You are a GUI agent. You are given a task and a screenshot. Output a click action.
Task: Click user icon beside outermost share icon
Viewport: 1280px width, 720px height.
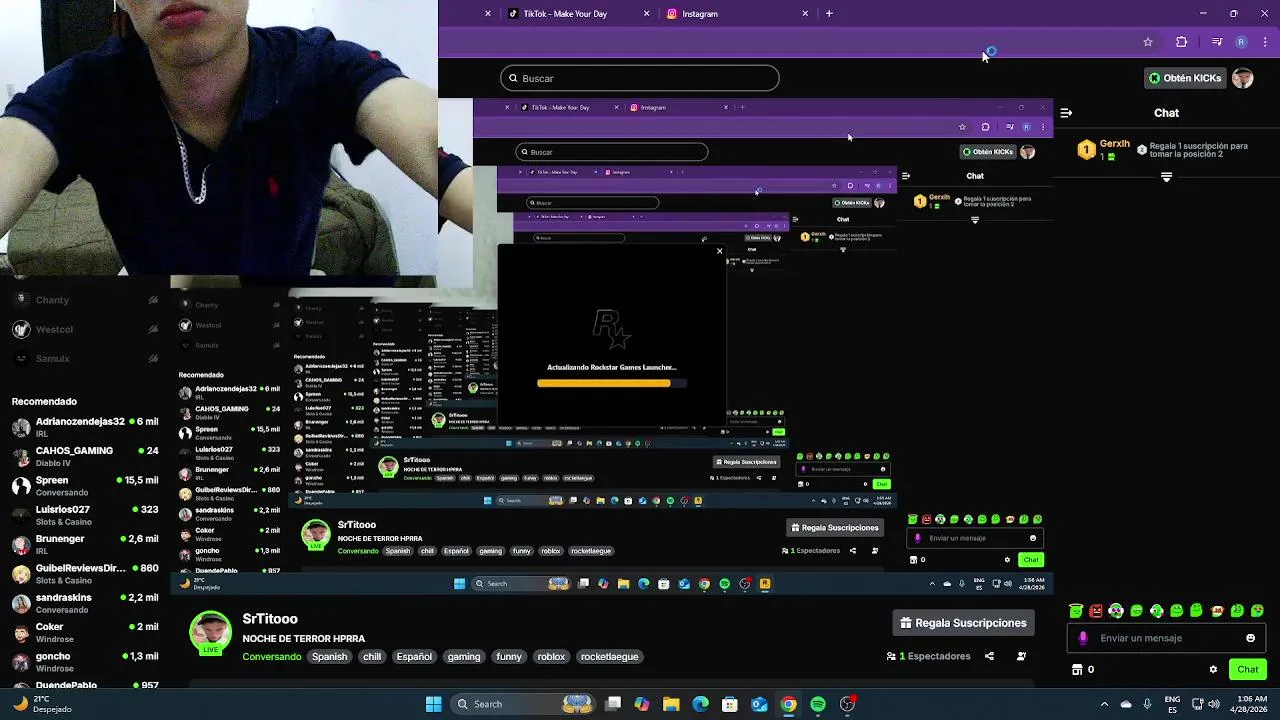[1021, 656]
